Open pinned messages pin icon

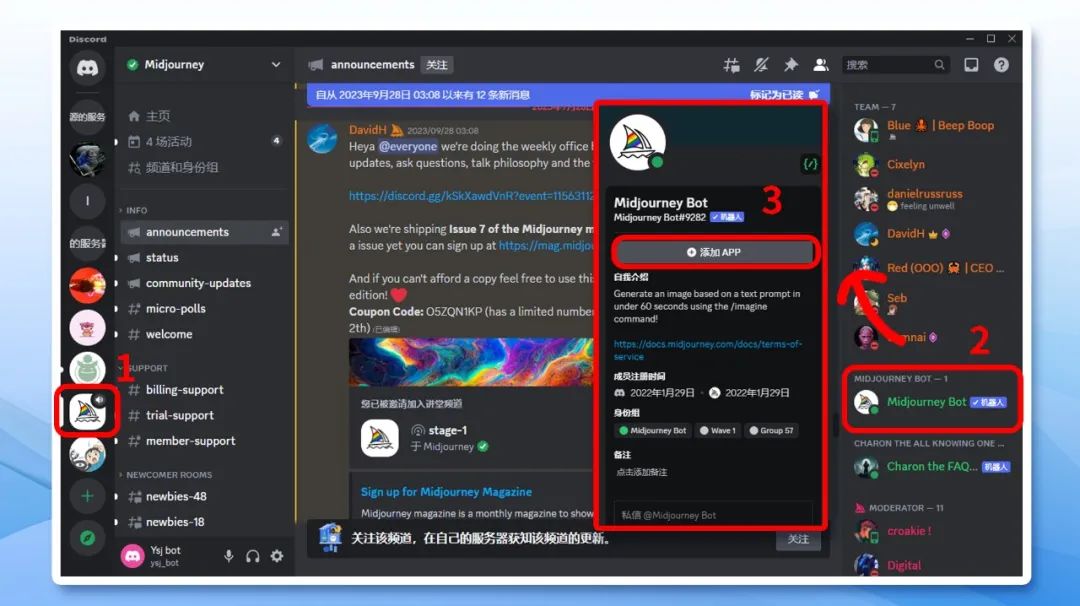(791, 65)
